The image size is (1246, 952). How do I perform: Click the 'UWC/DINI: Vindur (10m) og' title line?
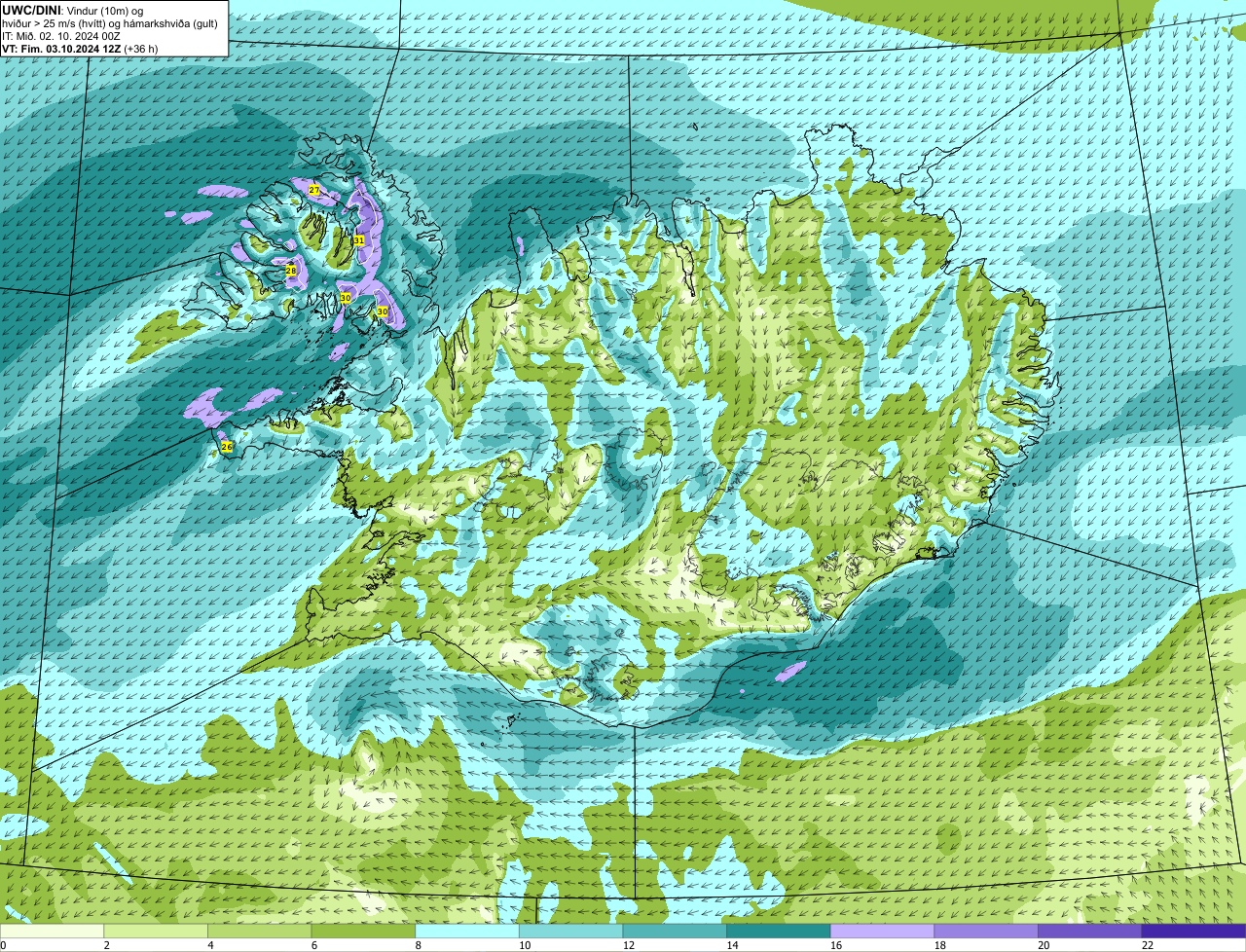73,10
